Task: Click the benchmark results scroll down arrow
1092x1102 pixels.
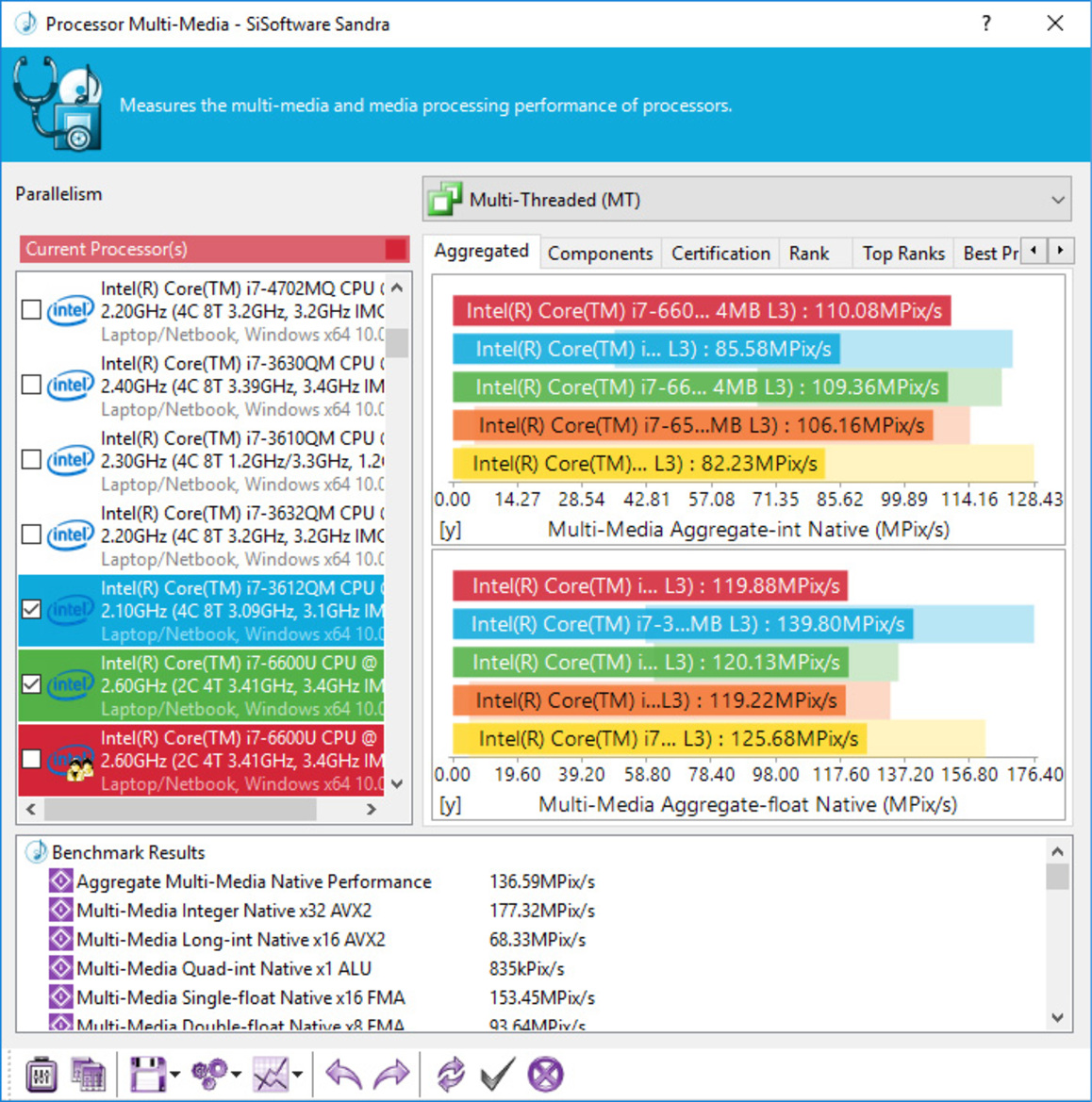Action: [x=1057, y=1017]
